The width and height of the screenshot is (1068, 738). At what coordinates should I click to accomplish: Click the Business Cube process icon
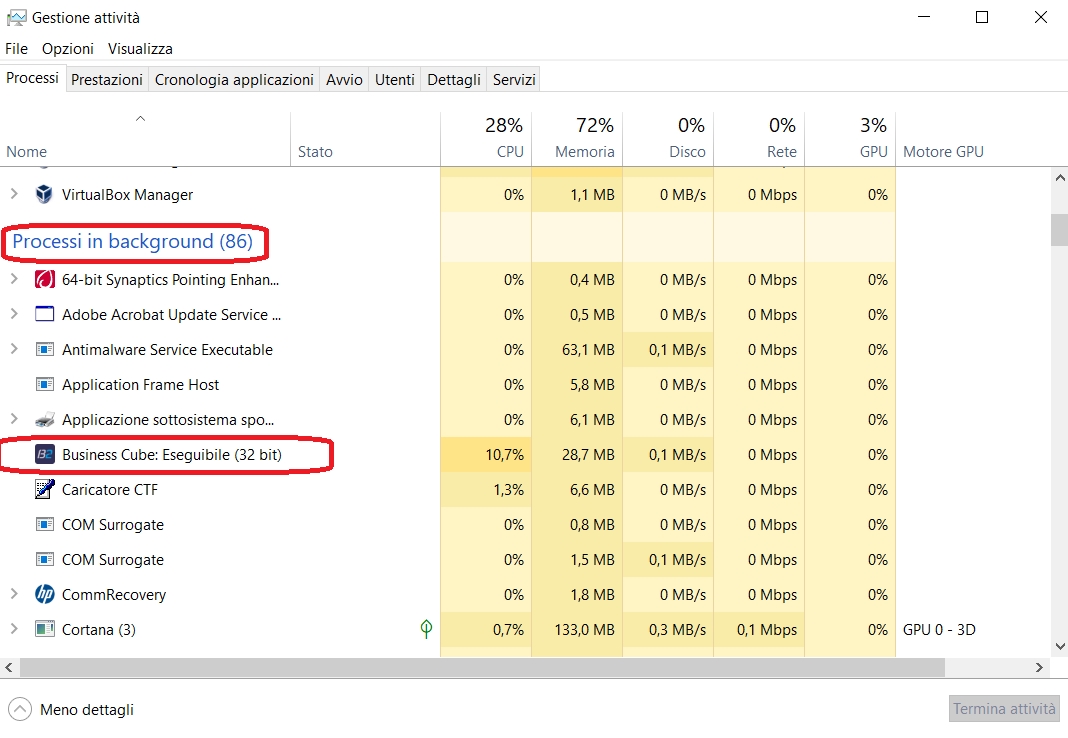pyautogui.click(x=45, y=455)
